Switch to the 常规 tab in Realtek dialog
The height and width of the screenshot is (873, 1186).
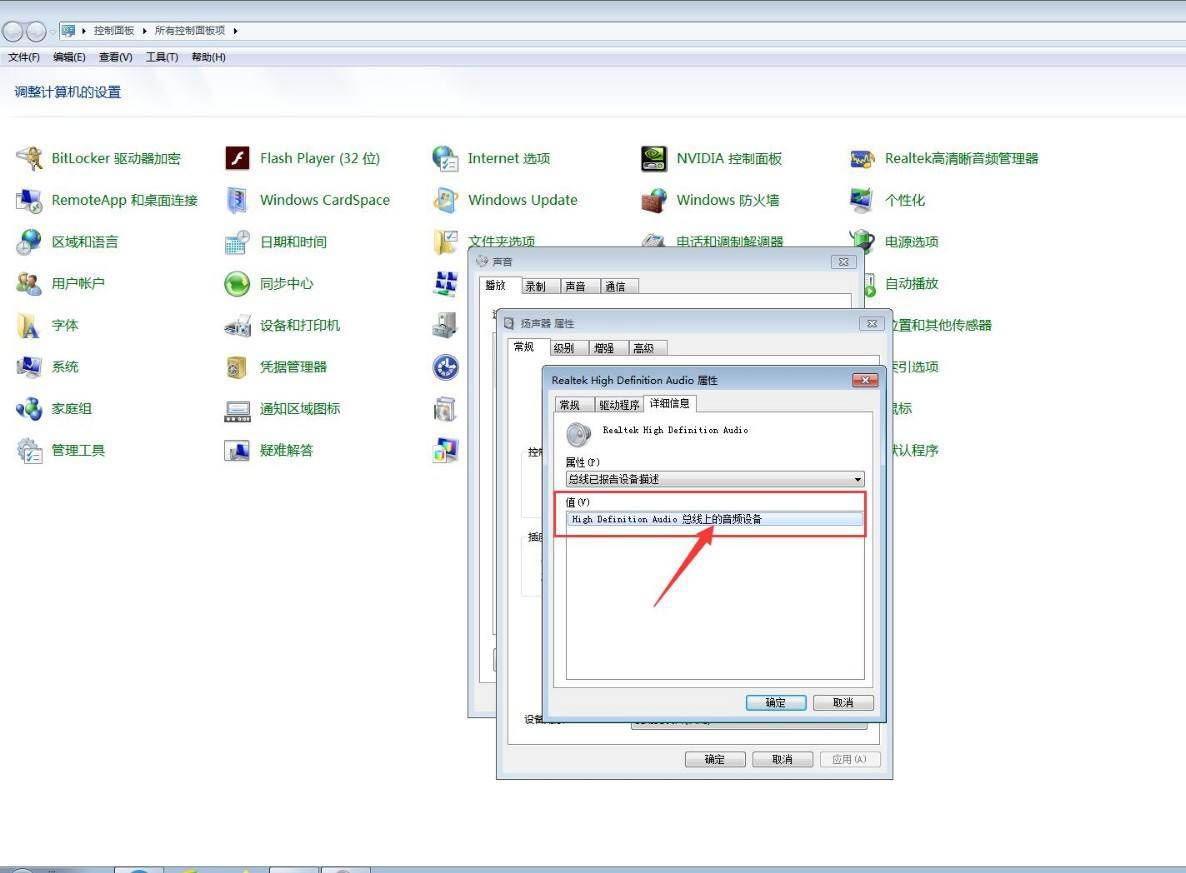569,405
